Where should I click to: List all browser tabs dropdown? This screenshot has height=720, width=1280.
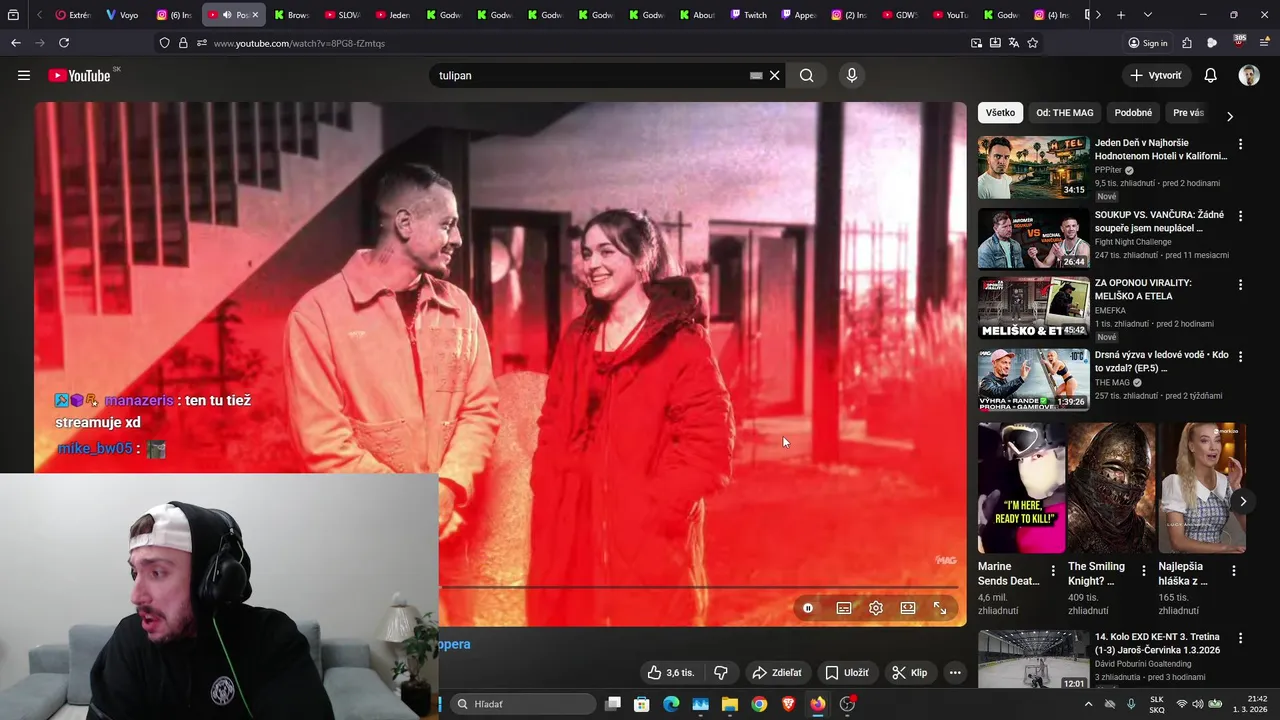[x=1147, y=15]
